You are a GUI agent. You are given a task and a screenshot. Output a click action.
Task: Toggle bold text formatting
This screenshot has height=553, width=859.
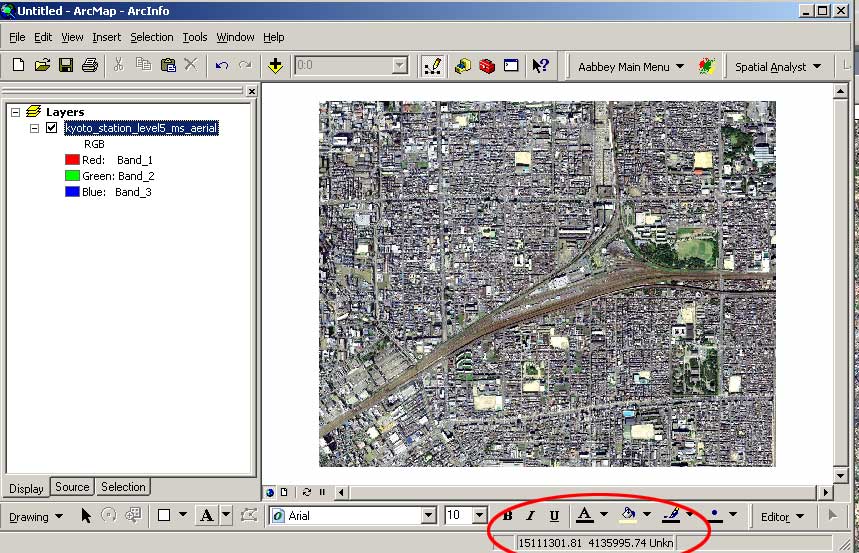click(508, 516)
